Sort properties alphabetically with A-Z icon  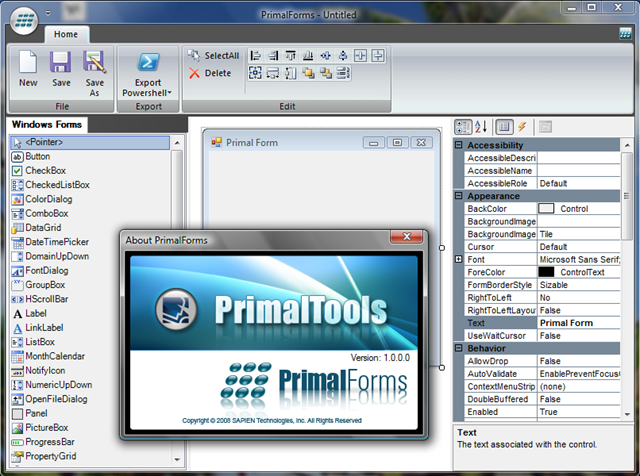(480, 127)
